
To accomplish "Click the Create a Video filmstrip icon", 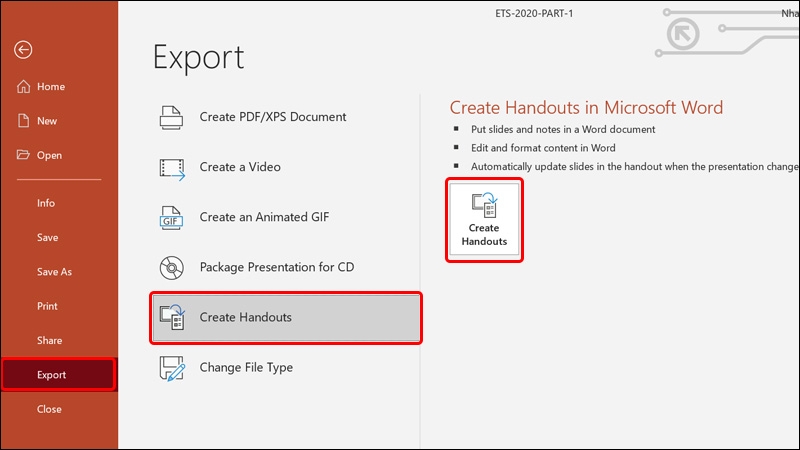I will [x=172, y=169].
